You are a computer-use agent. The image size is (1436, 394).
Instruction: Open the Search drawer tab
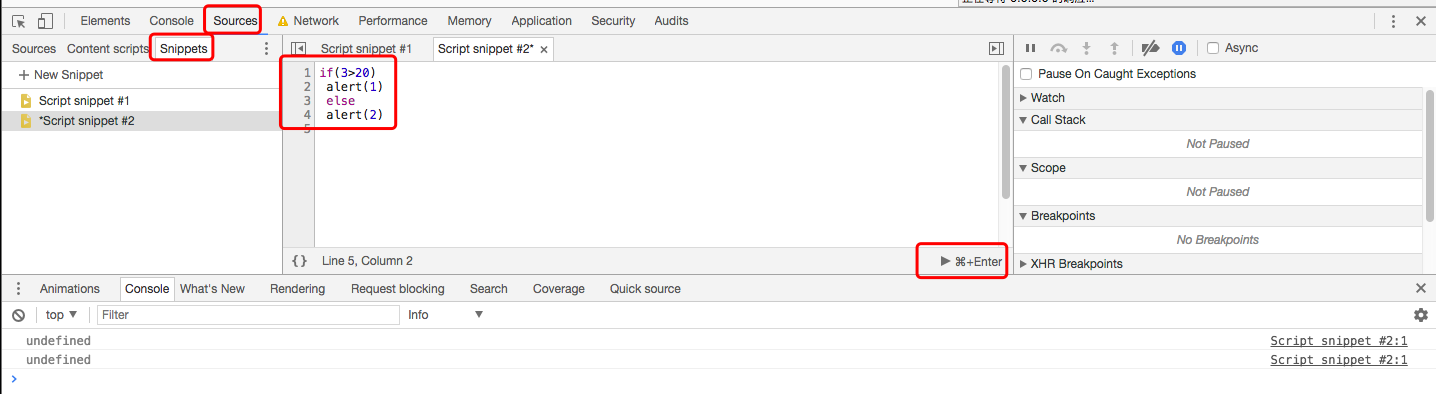click(489, 288)
